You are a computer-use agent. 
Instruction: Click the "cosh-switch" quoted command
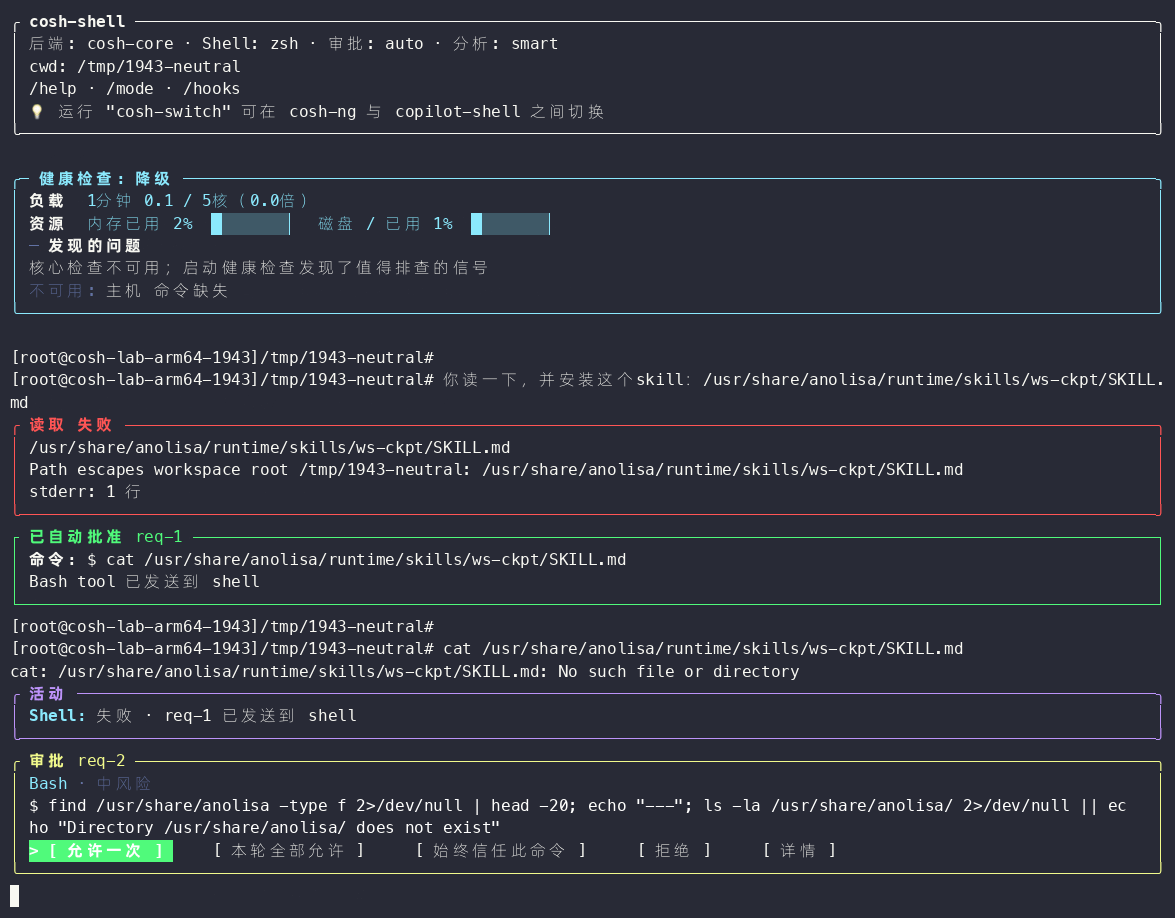point(169,112)
